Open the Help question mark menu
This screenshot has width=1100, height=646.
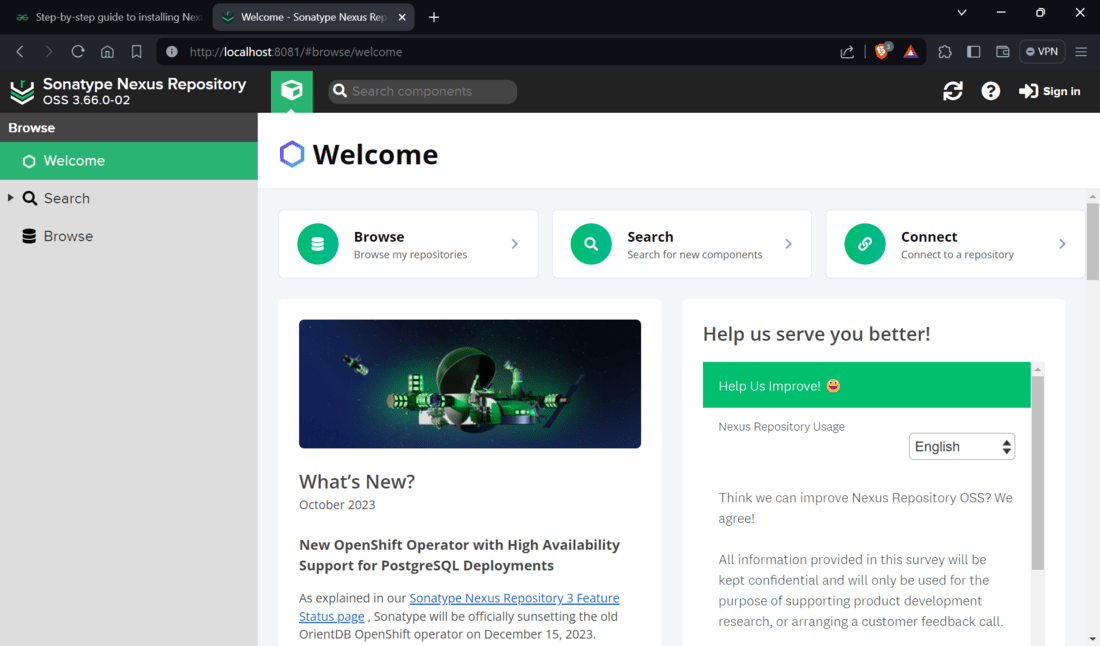[991, 91]
